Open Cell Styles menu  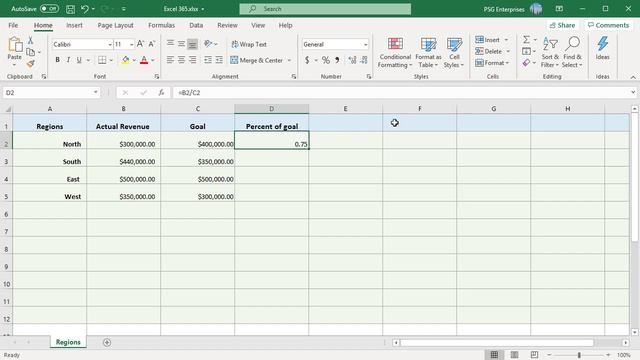[x=454, y=52]
